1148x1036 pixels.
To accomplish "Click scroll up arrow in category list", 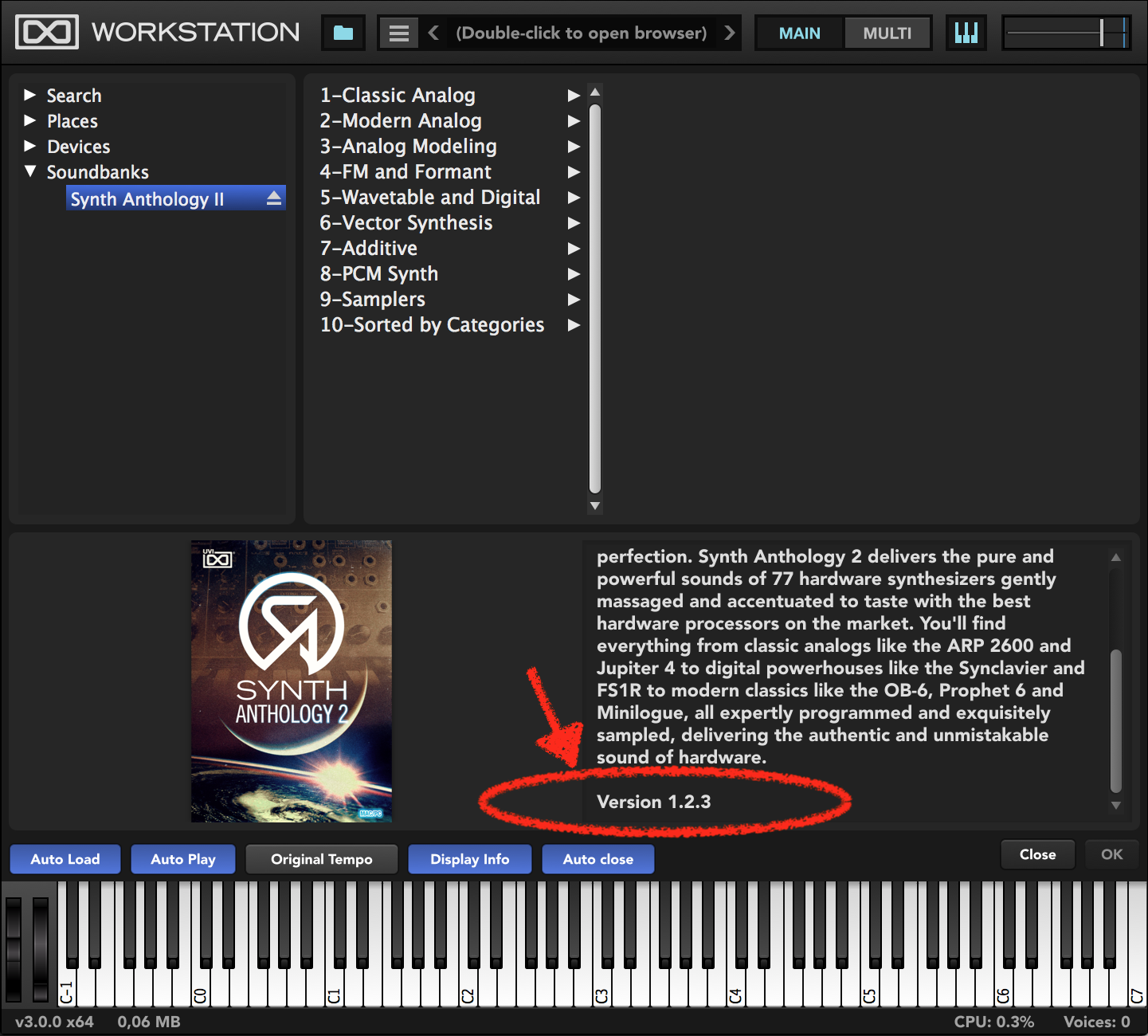I will (x=594, y=92).
